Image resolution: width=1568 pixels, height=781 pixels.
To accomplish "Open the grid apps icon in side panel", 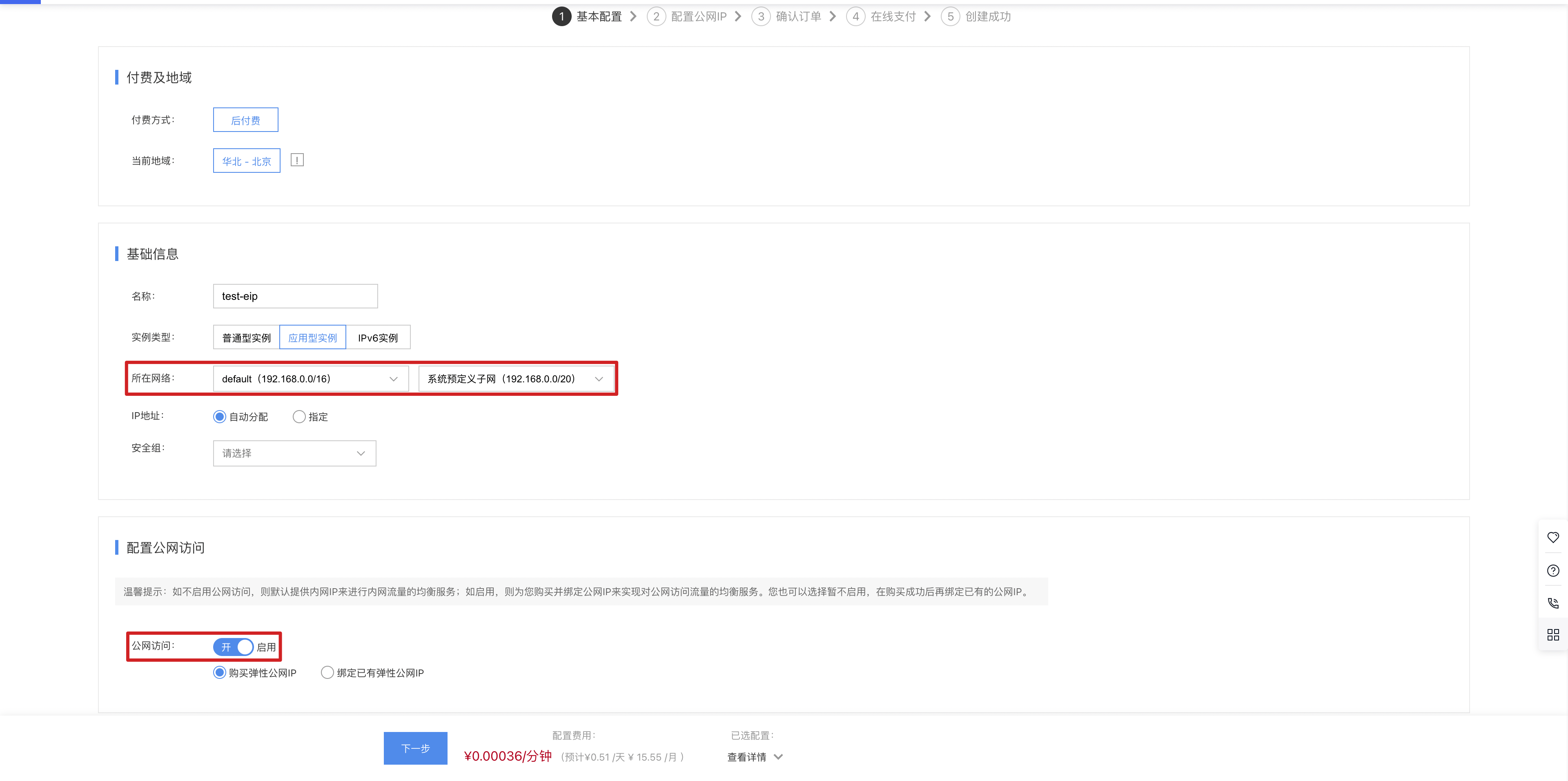I will [1553, 635].
